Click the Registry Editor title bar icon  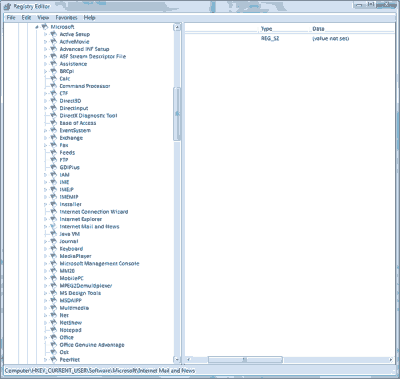pyautogui.click(x=8, y=6)
